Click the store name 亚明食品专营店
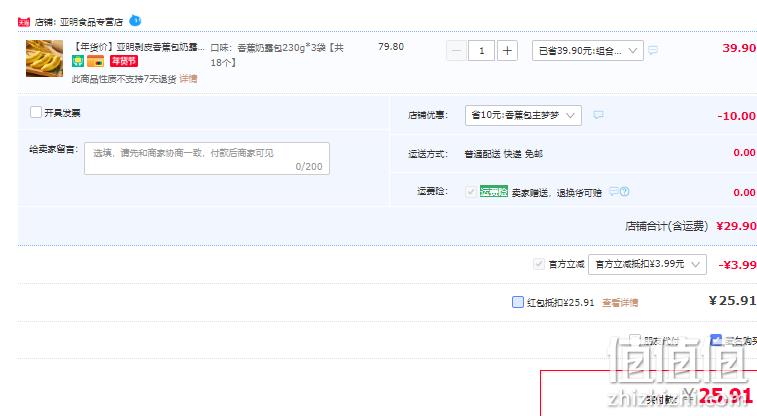 pos(91,22)
